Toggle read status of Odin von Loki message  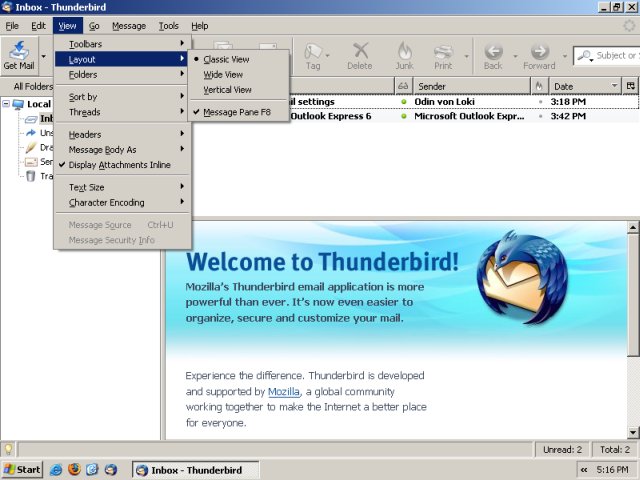point(404,102)
